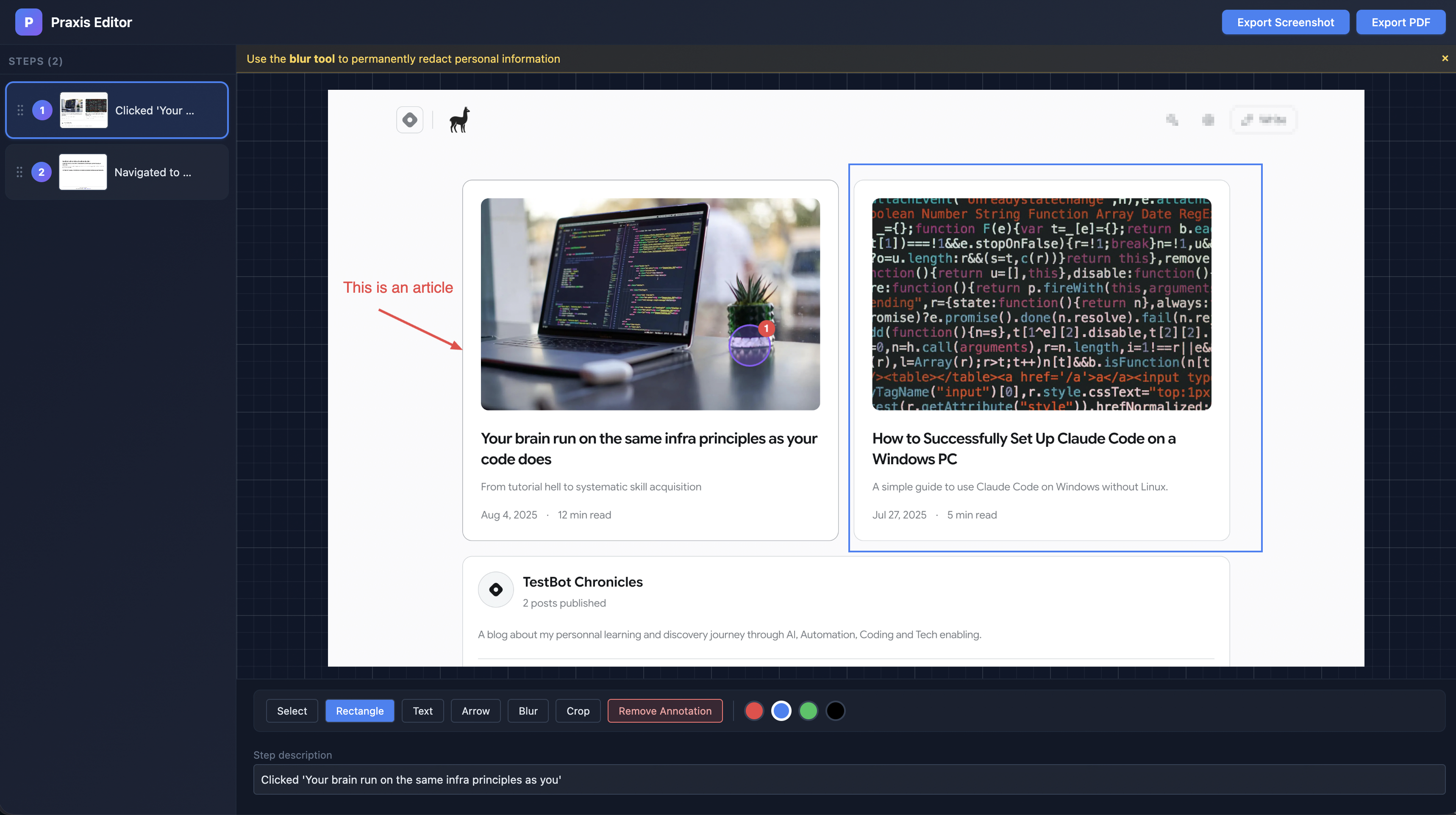Pick the red annotation color
Image resolution: width=1456 pixels, height=815 pixels.
(753, 710)
